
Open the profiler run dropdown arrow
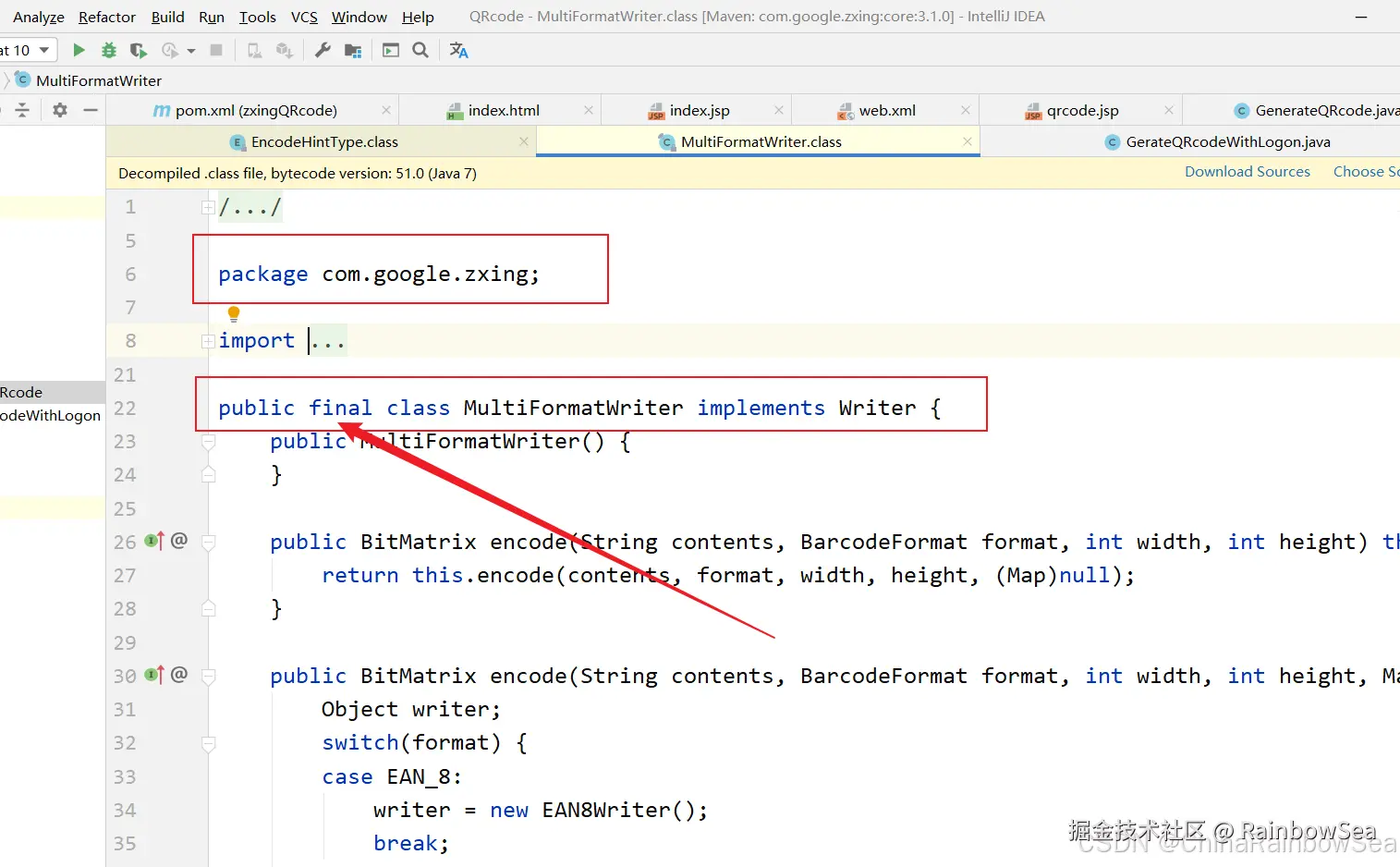(191, 51)
